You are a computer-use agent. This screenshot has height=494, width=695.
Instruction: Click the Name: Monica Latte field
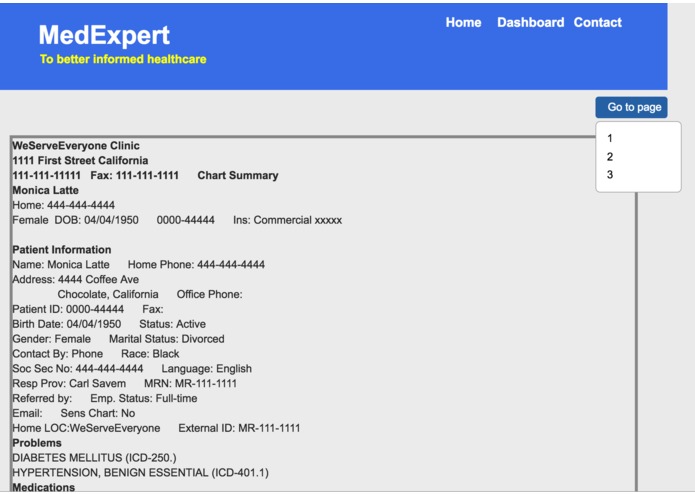click(61, 265)
